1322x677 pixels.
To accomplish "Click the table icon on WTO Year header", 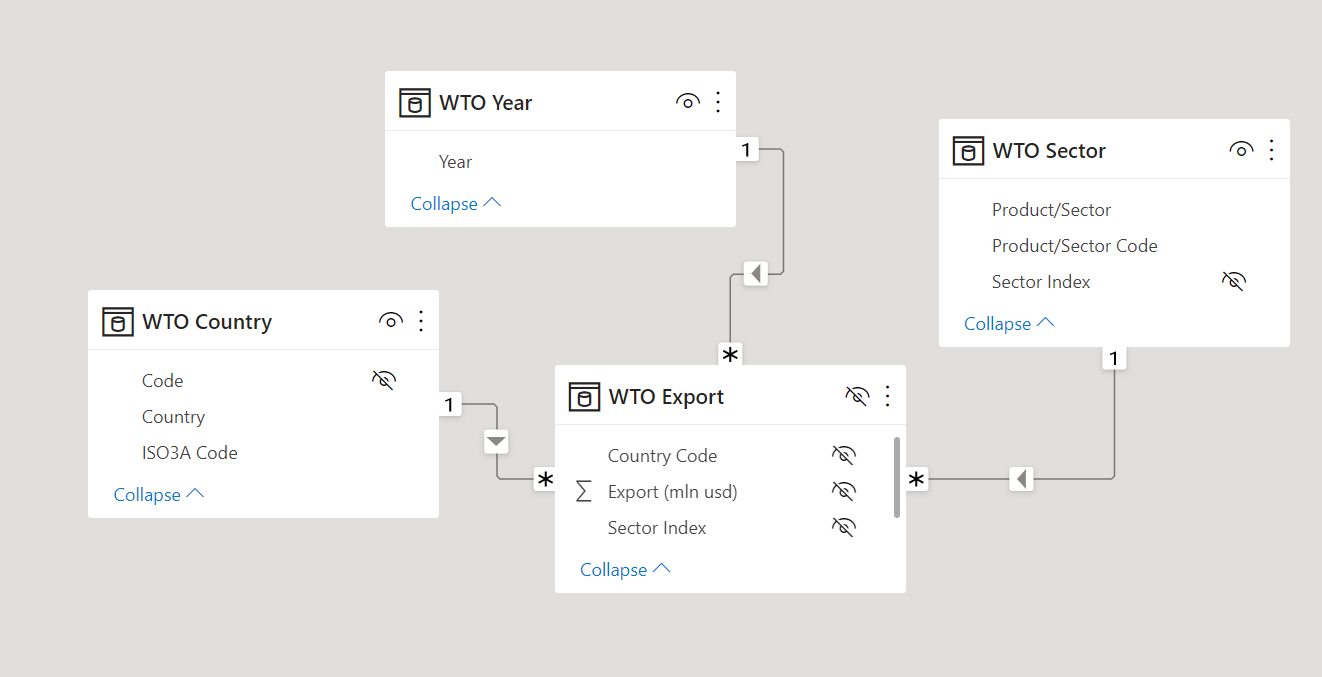I will click(415, 101).
